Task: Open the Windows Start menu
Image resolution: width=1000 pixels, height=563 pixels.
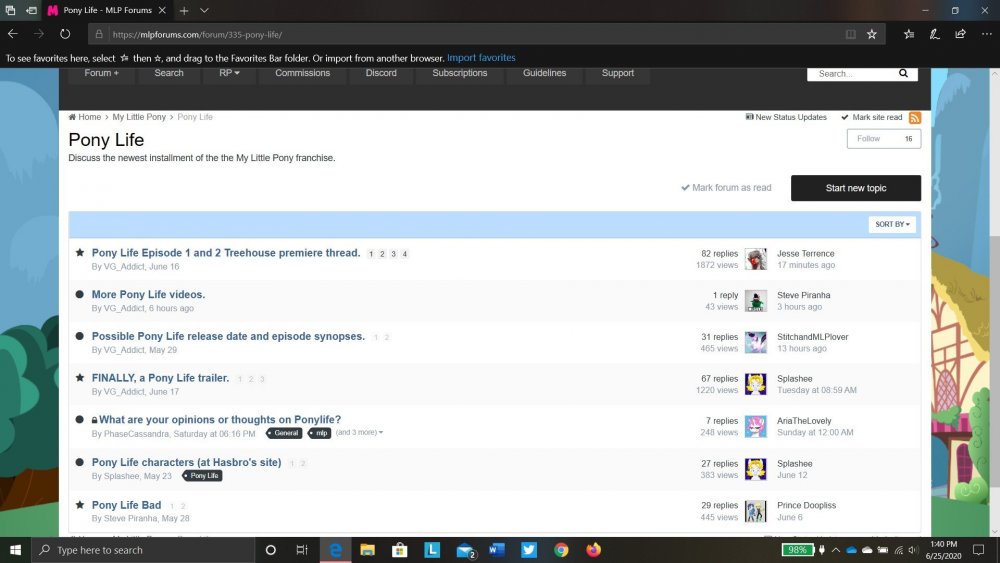Action: (x=15, y=550)
